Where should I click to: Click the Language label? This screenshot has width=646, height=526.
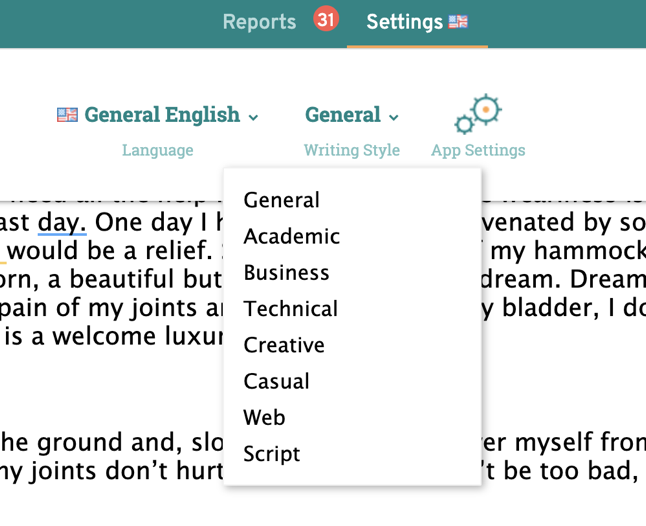[157, 150]
